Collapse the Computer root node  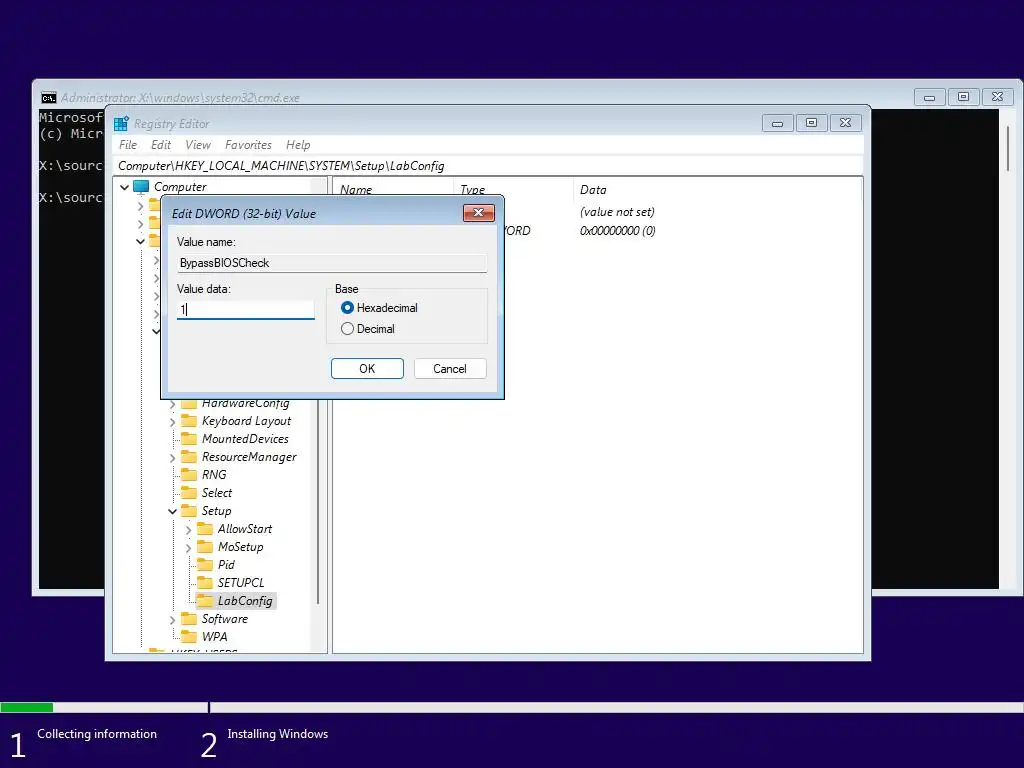(124, 187)
